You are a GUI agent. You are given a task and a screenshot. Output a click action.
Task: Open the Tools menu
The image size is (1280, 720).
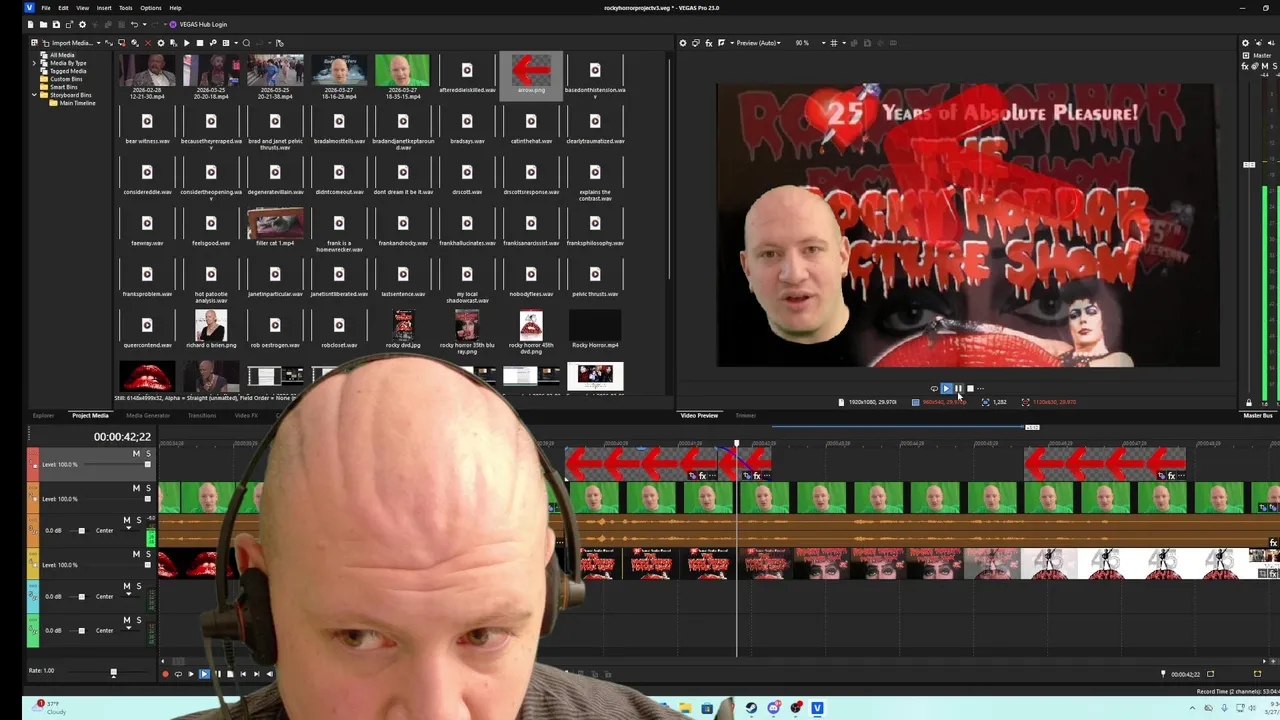126,8
